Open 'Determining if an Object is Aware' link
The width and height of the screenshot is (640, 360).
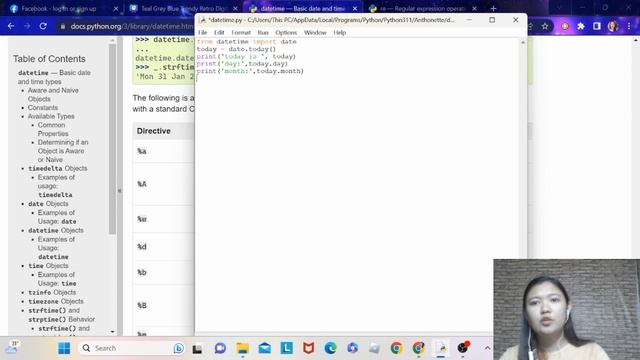point(63,151)
